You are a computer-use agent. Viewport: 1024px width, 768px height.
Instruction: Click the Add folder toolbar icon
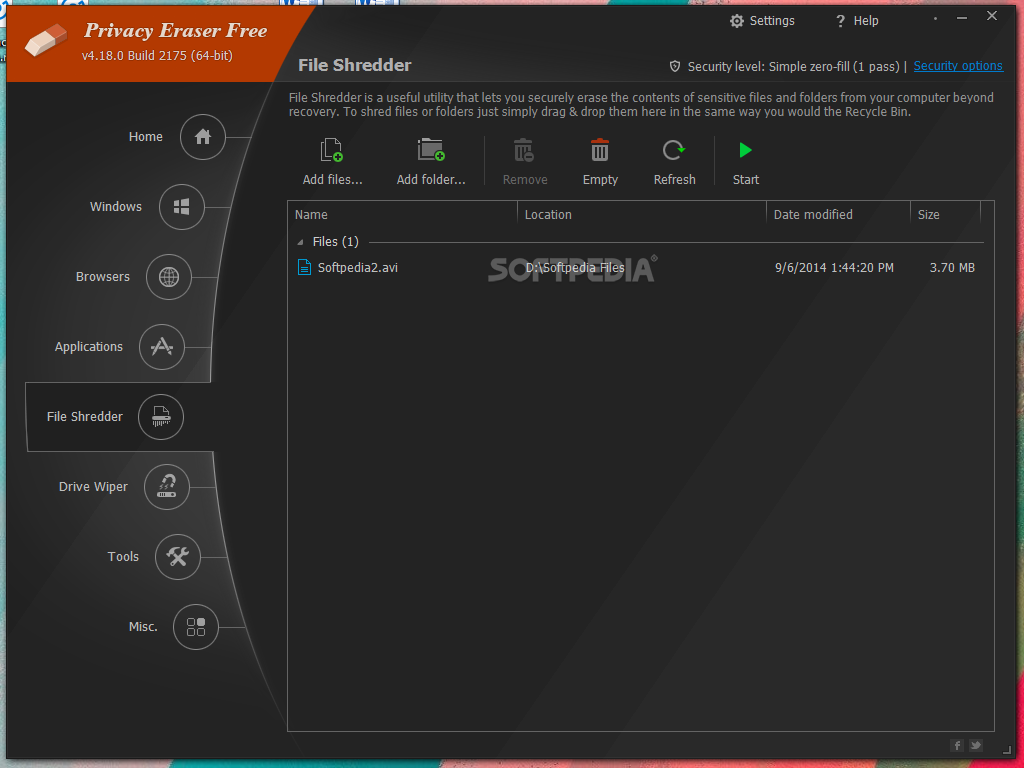coord(431,150)
